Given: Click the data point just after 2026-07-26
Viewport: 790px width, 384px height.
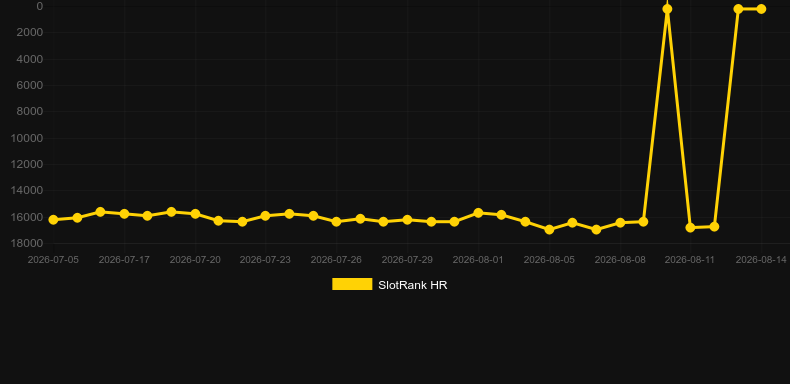Looking at the screenshot, I should 360,219.
